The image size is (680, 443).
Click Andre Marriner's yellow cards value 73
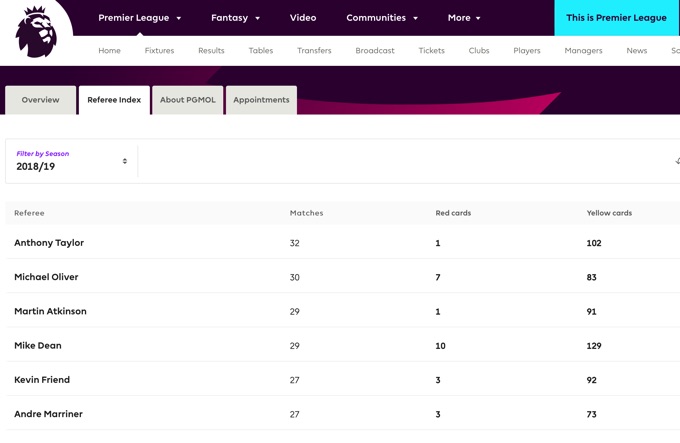pyautogui.click(x=591, y=414)
